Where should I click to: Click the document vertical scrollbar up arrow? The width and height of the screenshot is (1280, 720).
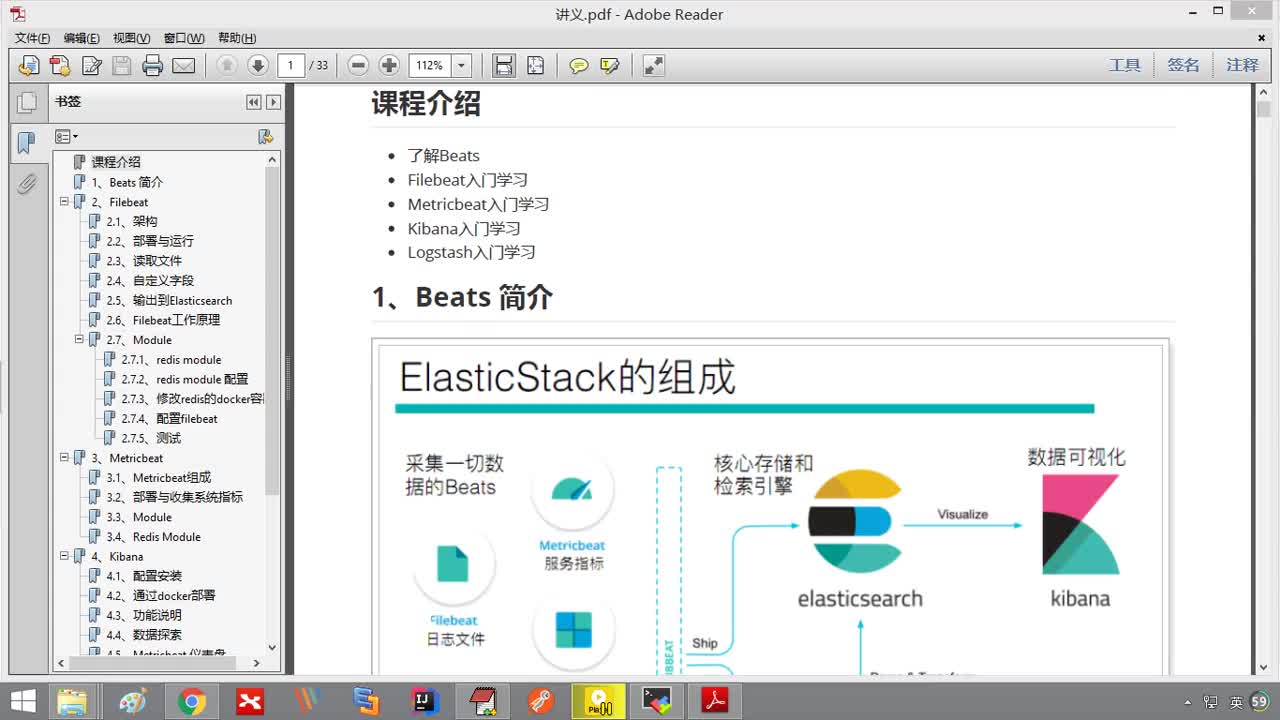pyautogui.click(x=1264, y=93)
